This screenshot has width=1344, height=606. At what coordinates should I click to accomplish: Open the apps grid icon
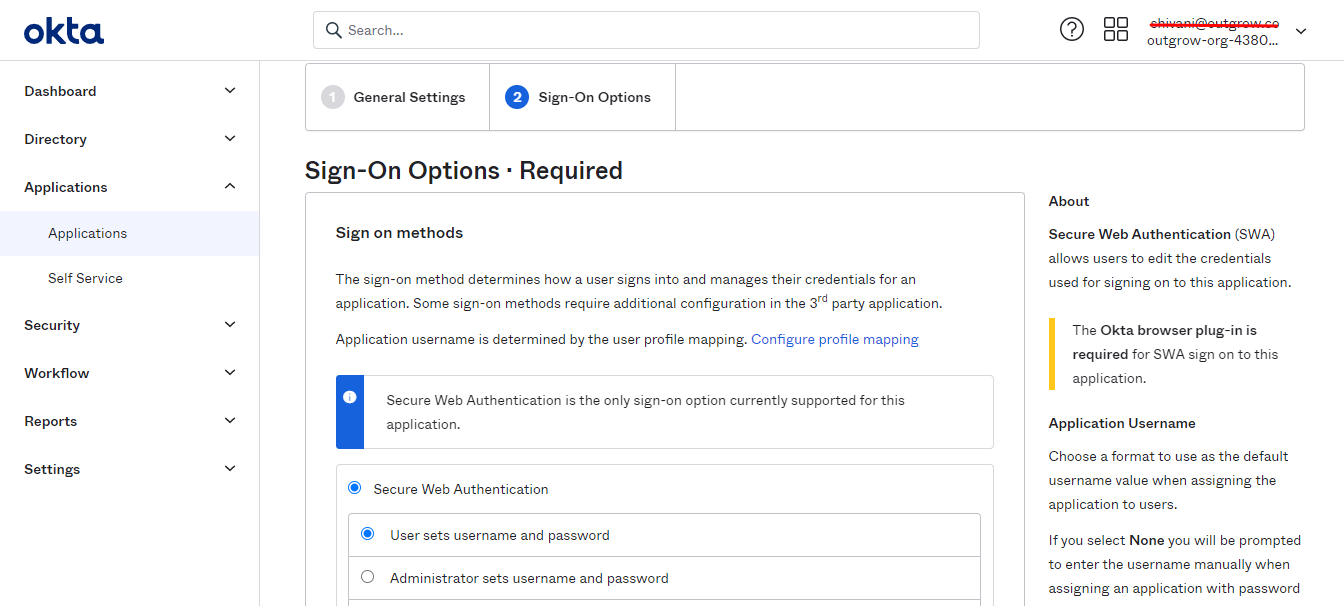click(x=1116, y=29)
